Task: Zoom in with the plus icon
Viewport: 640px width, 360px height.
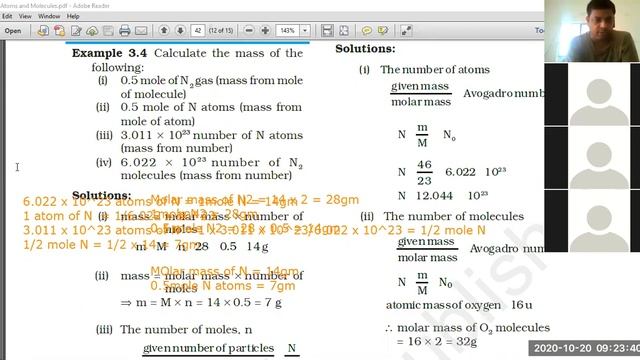Action: pyautogui.click(x=265, y=31)
